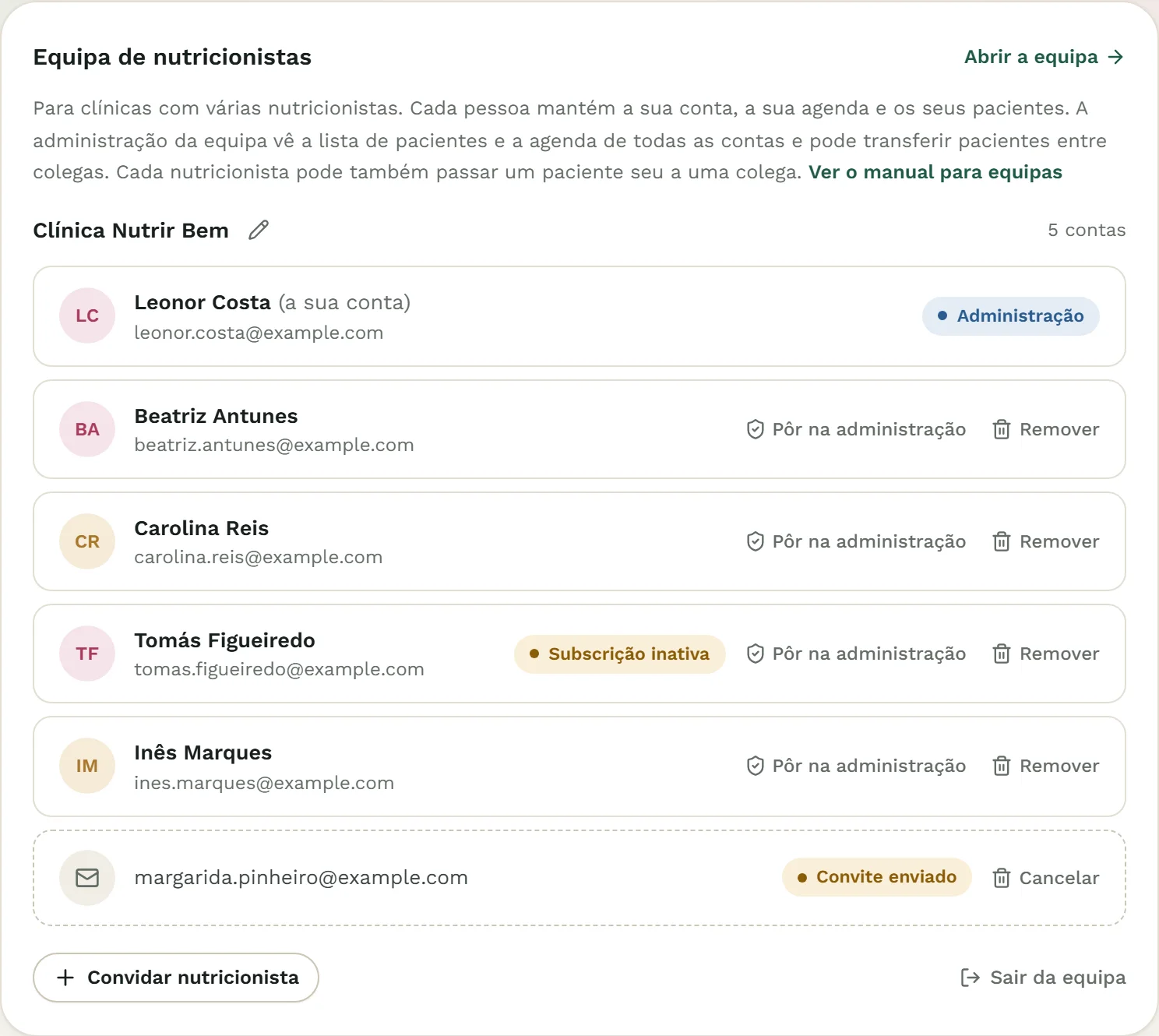Click the envelope icon of margarida.pinheiro invite
Image resolution: width=1159 pixels, height=1036 pixels.
(x=87, y=878)
